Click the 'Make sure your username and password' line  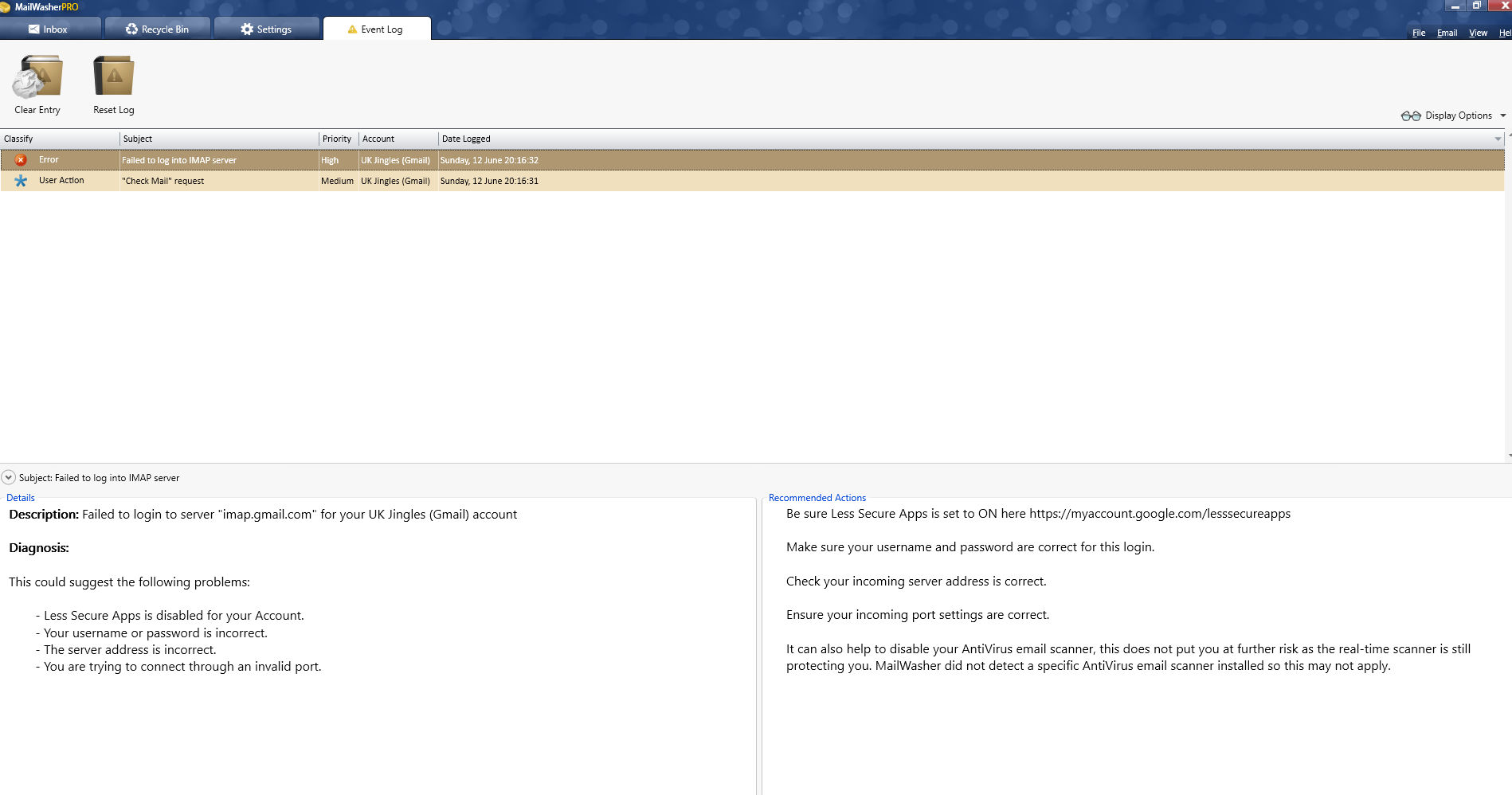click(970, 547)
